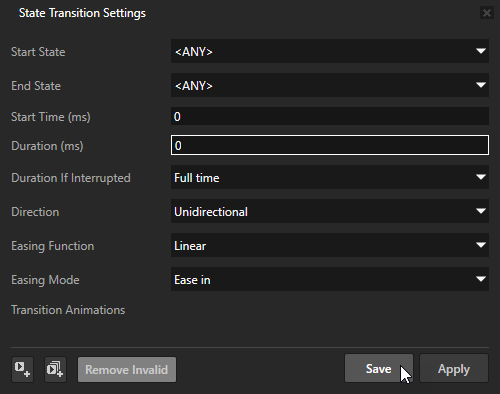This screenshot has width=500, height=394.
Task: Click the Duration (ms) label
Action: [x=47, y=146]
